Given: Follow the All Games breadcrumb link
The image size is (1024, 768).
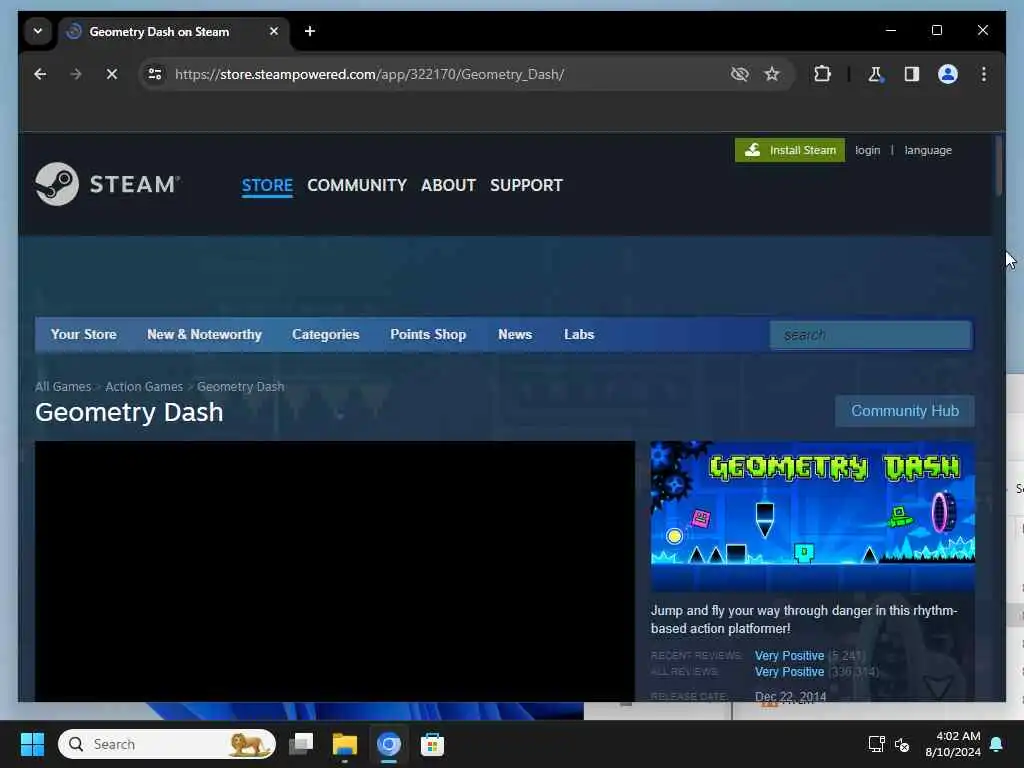Looking at the screenshot, I should [x=63, y=387].
